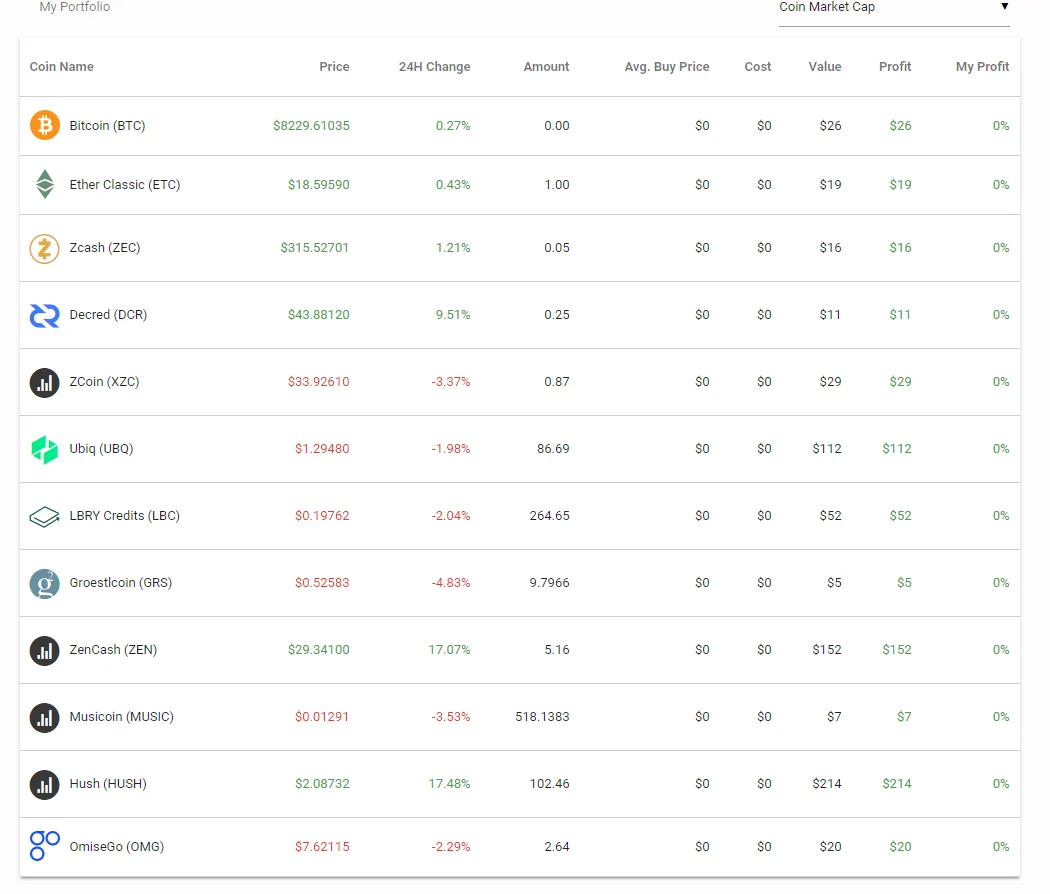Image resolution: width=1050 pixels, height=894 pixels.
Task: Click the Hush chart icon
Action: [44, 784]
